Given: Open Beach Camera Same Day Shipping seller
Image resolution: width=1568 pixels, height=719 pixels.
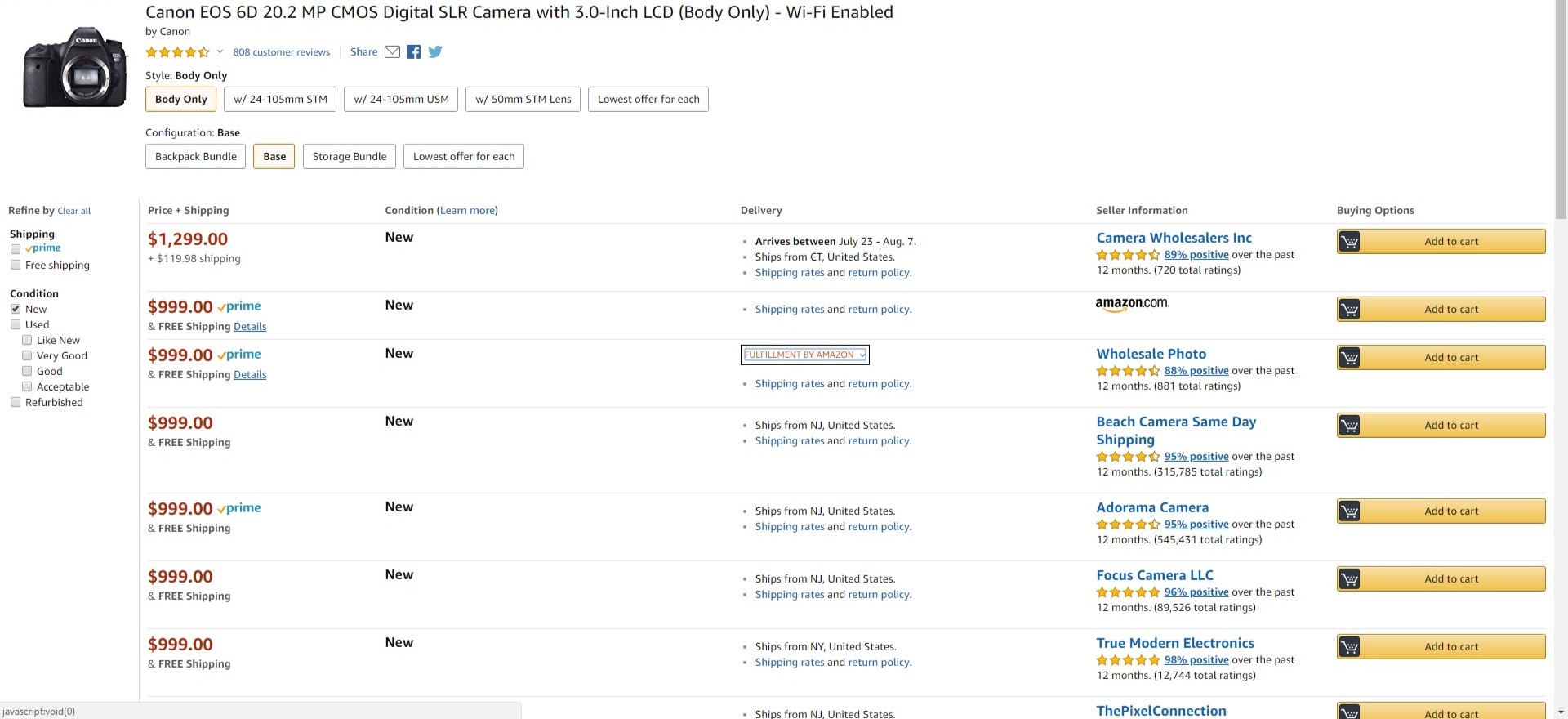Looking at the screenshot, I should (1176, 431).
